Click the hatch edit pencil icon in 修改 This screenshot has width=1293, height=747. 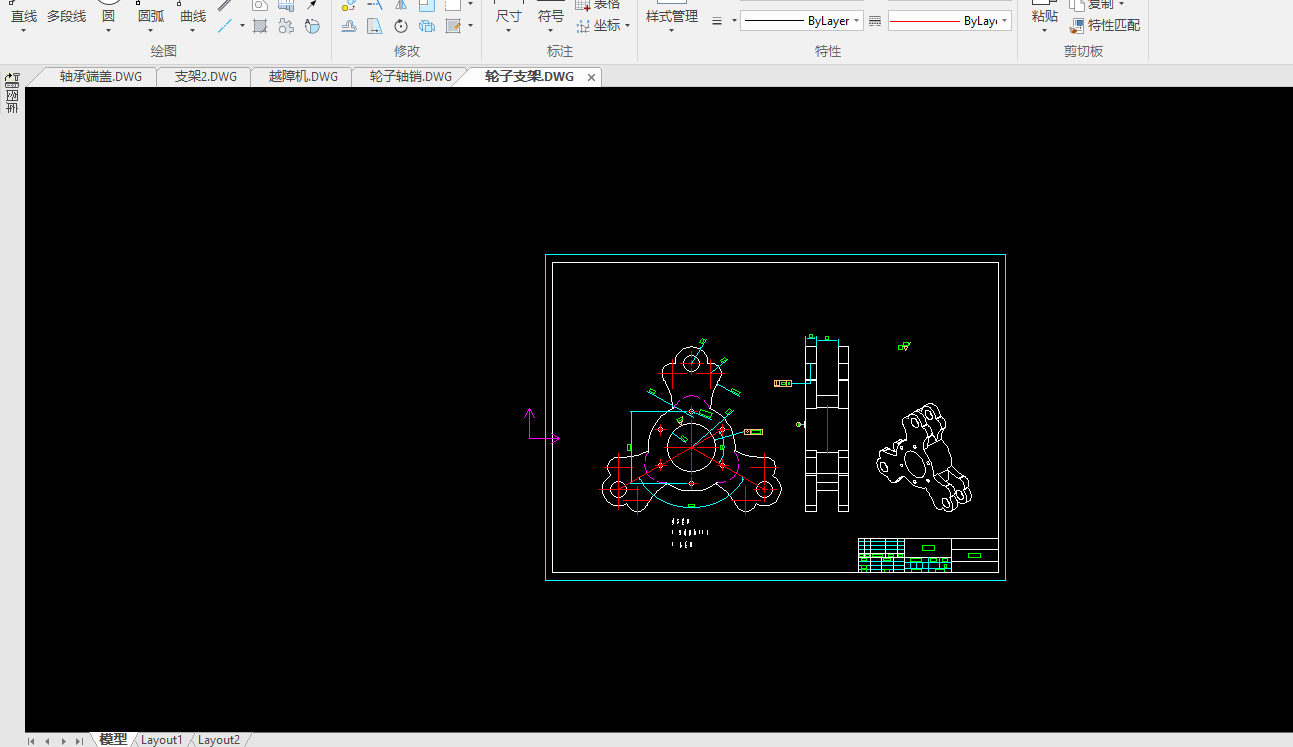(453, 26)
